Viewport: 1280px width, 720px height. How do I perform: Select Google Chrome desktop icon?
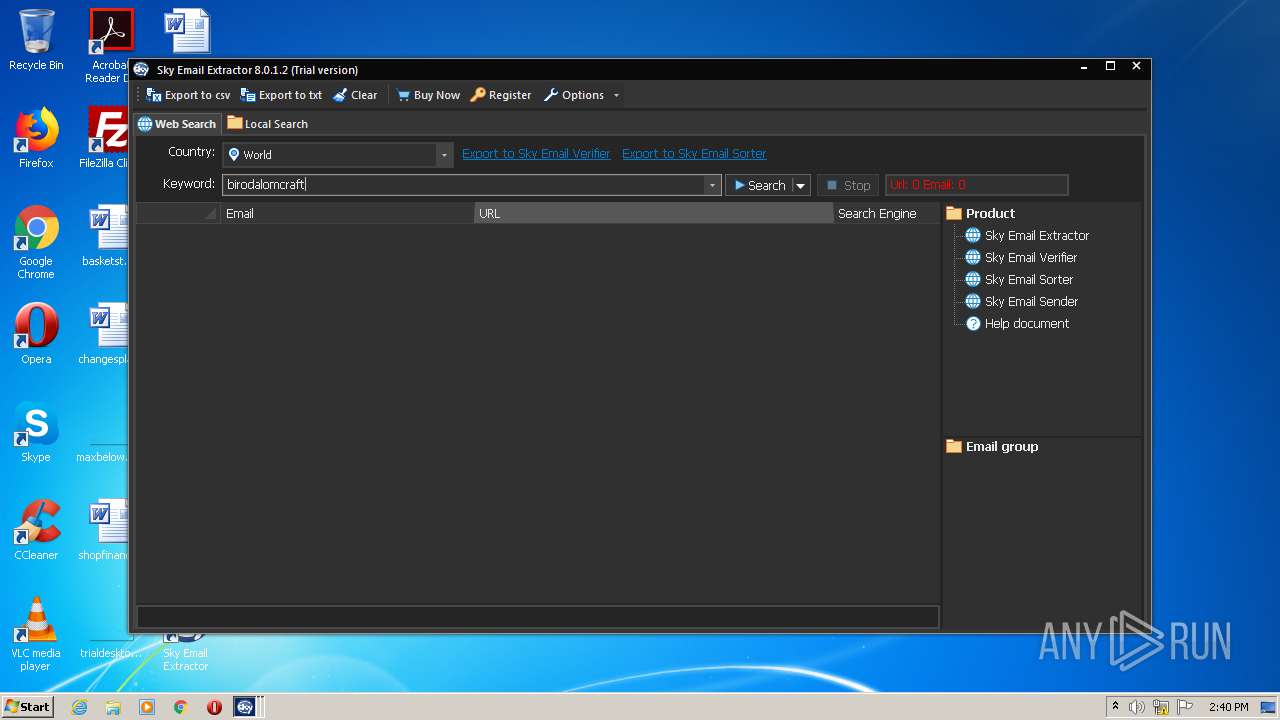[36, 243]
